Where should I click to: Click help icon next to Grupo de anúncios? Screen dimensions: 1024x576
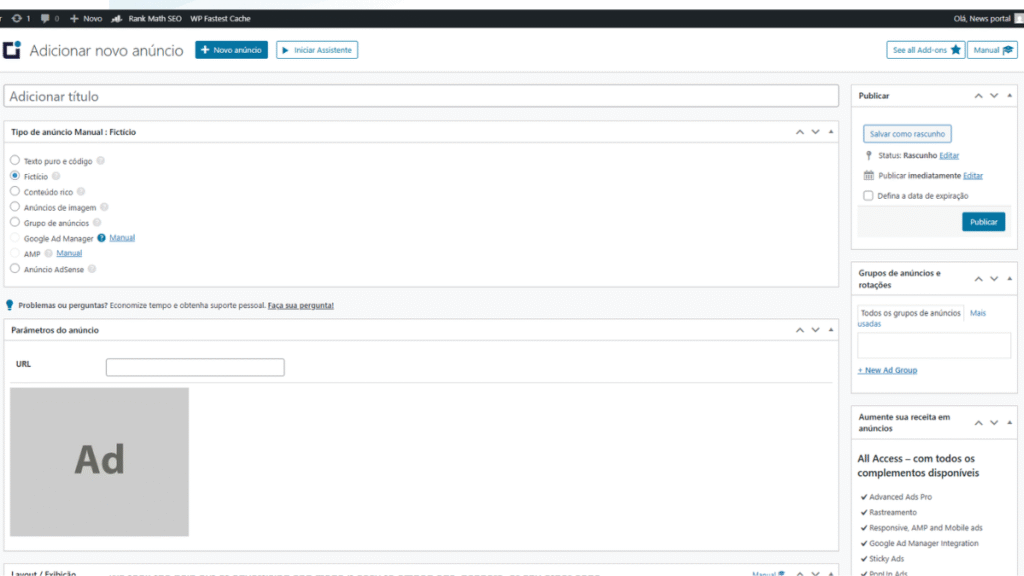tap(97, 223)
